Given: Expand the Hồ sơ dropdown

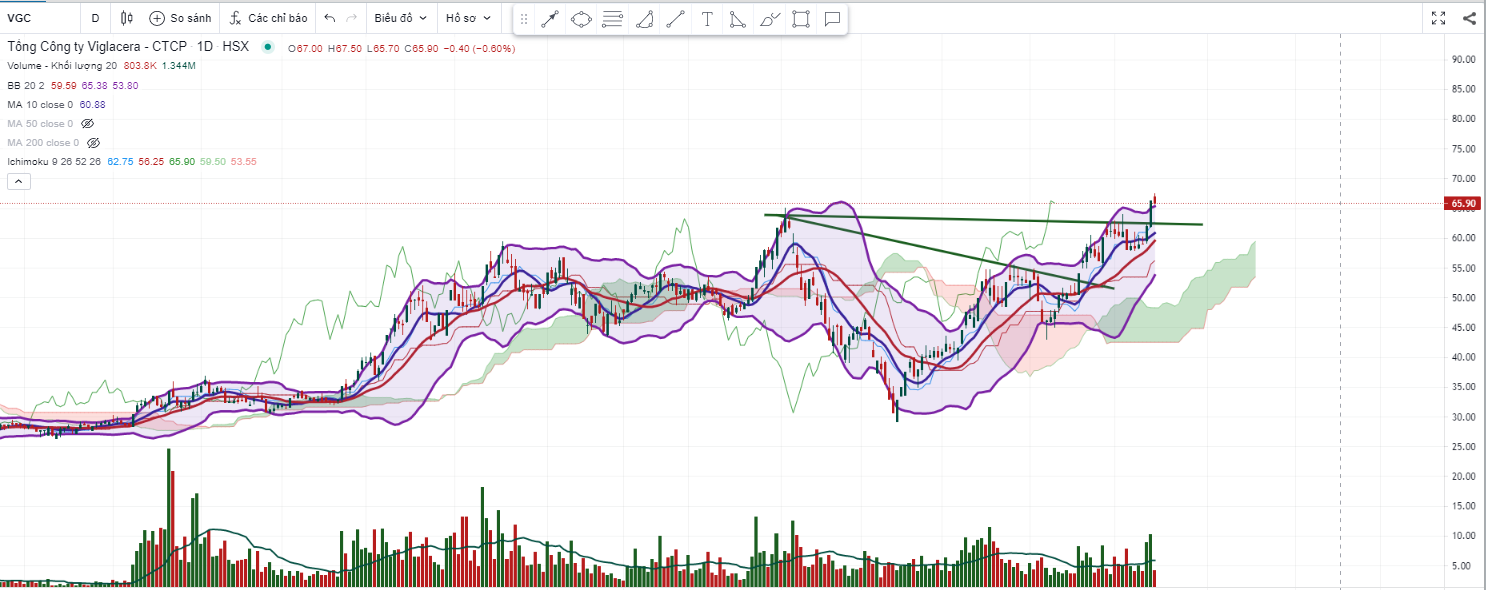Looking at the screenshot, I should (468, 18).
